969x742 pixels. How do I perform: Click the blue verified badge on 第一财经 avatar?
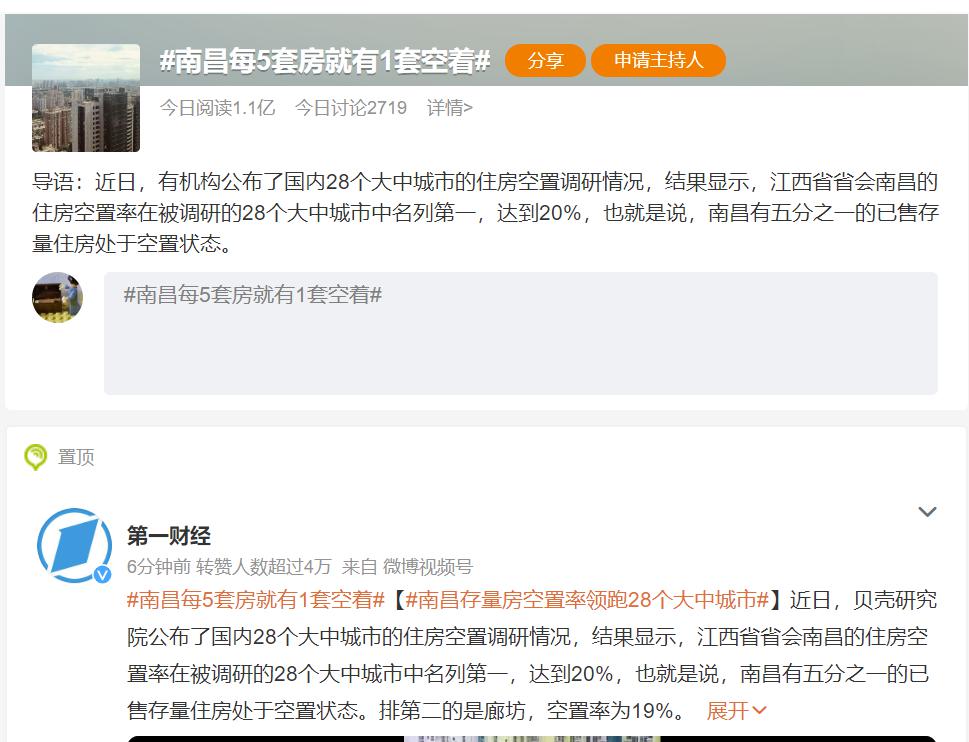tap(102, 574)
